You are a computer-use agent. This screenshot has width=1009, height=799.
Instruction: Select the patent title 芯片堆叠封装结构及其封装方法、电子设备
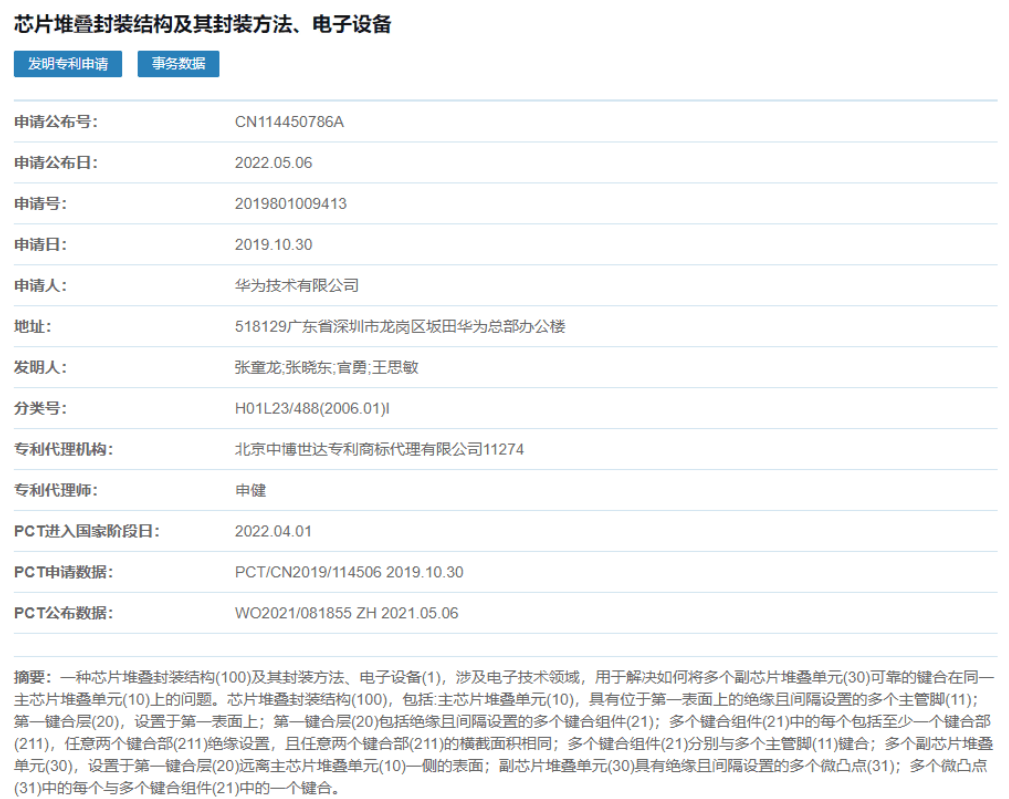point(203,24)
